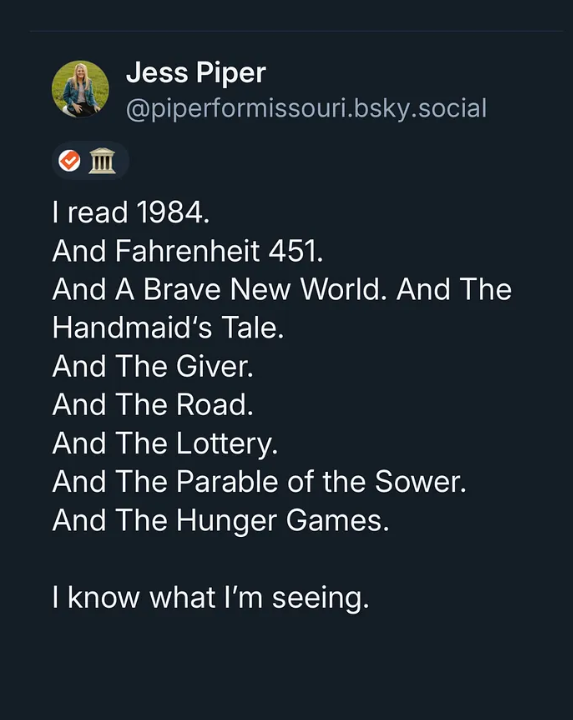Click the number '1984' in the post
This screenshot has width=573, height=720.
click(169, 213)
